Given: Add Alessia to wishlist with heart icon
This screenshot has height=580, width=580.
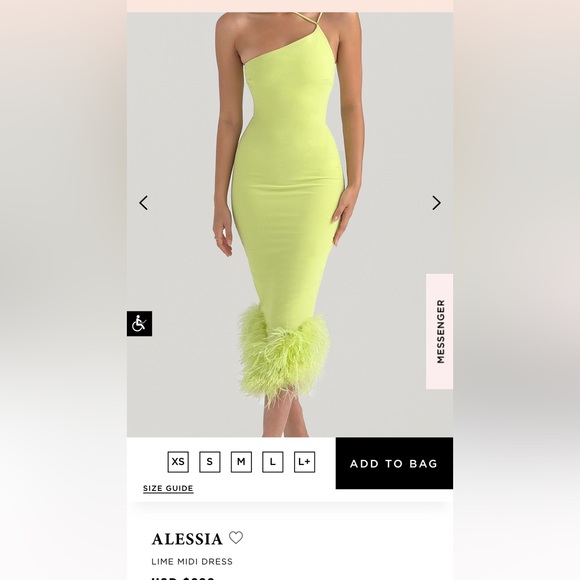Looking at the screenshot, I should coord(236,537).
